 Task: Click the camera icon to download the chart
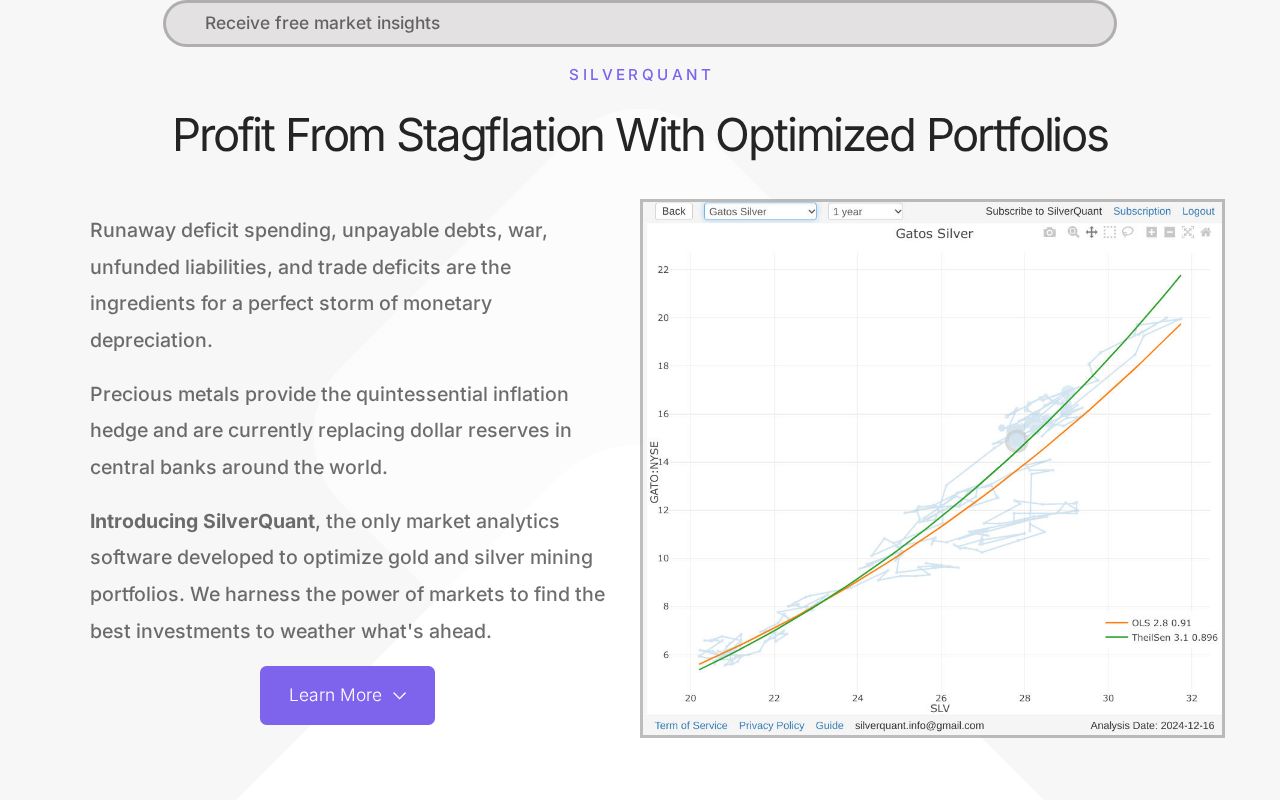click(1049, 232)
